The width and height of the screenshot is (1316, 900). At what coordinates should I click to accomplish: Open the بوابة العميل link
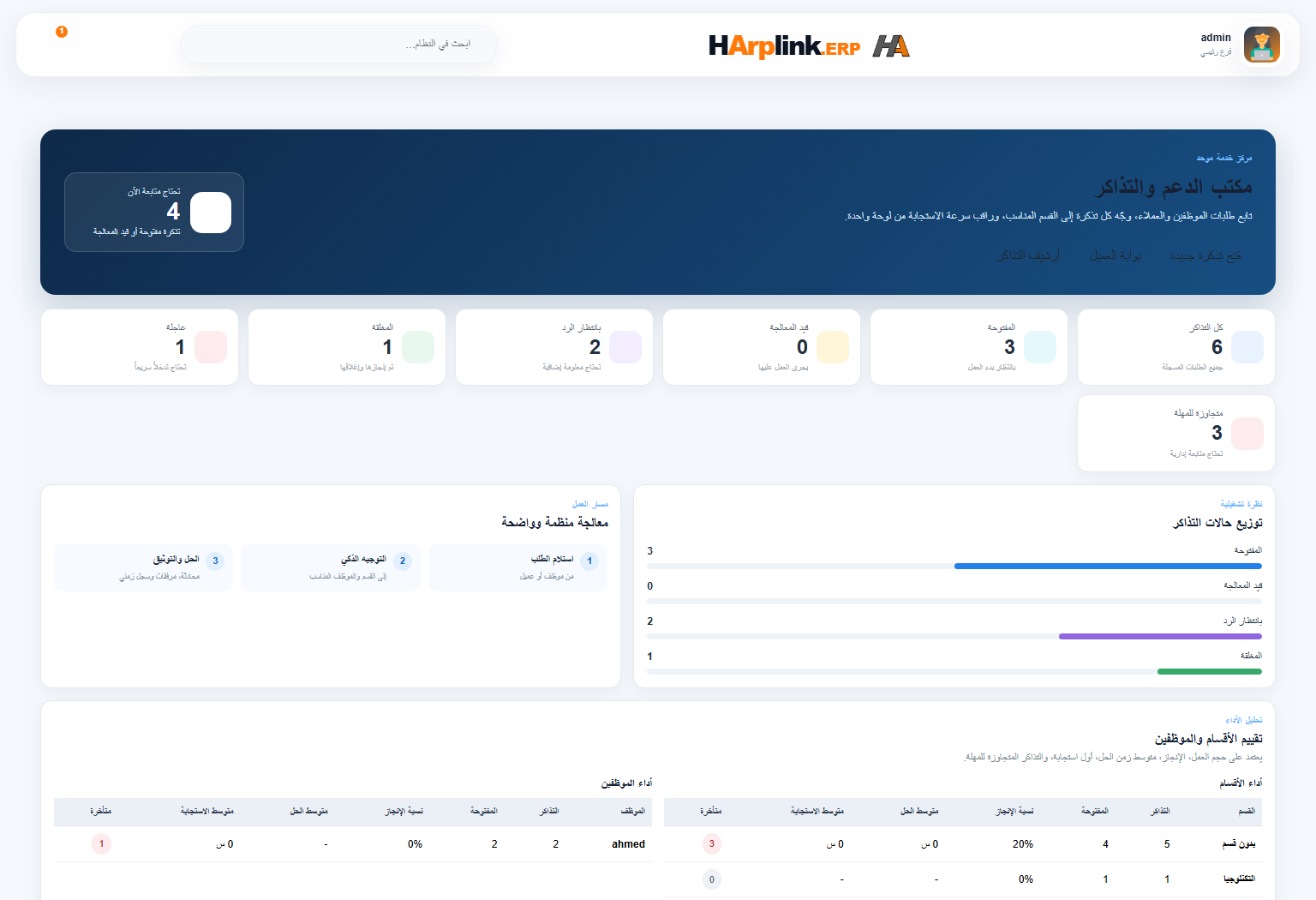[1116, 255]
